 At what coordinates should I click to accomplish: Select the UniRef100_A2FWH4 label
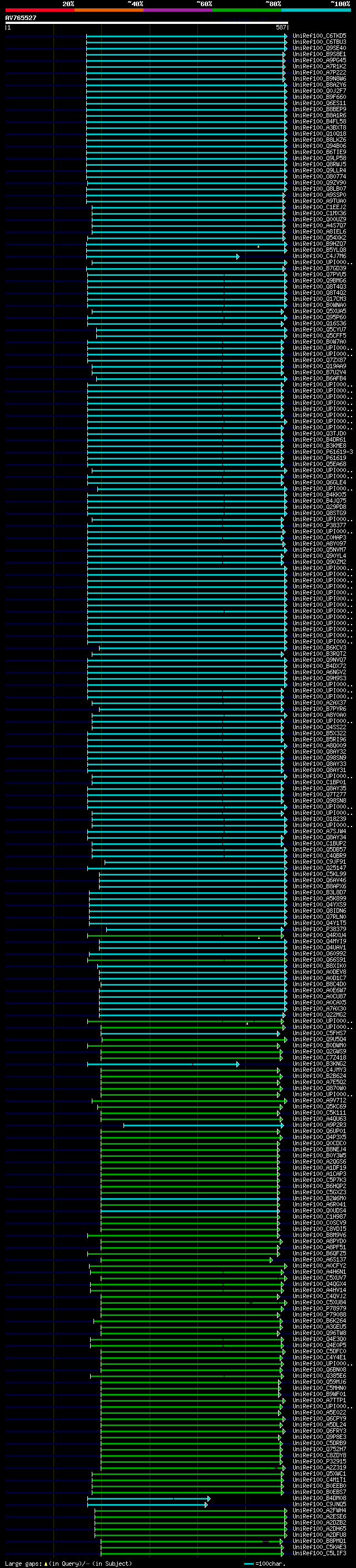tap(319, 1510)
